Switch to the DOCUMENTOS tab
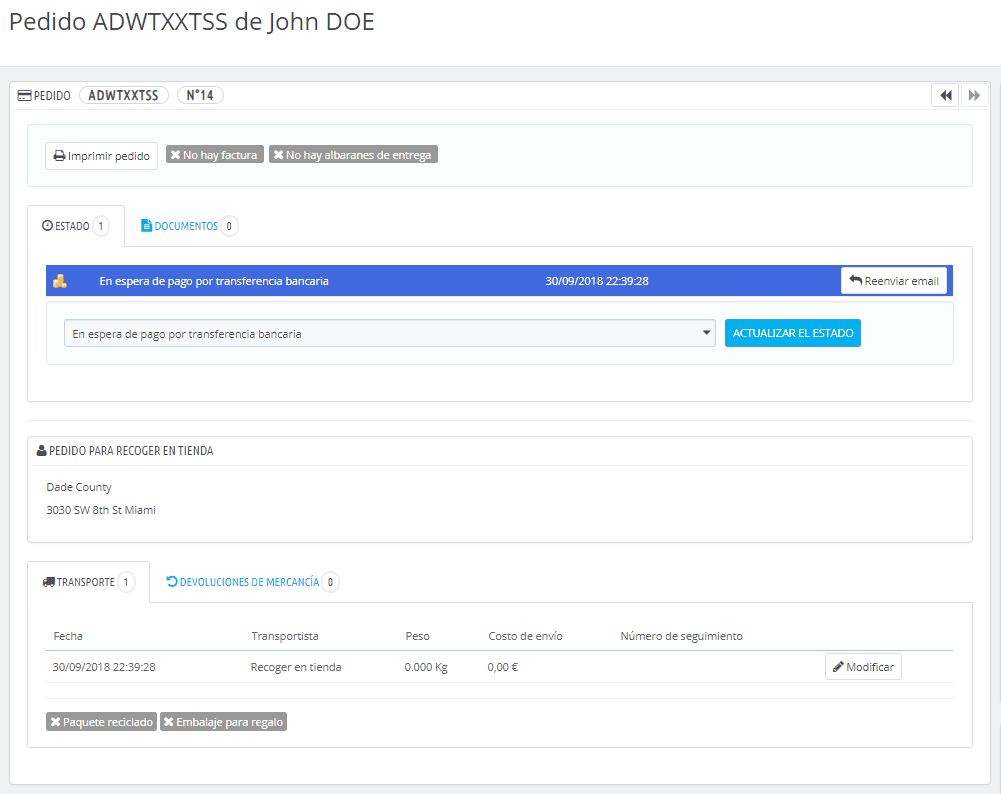 [x=187, y=225]
